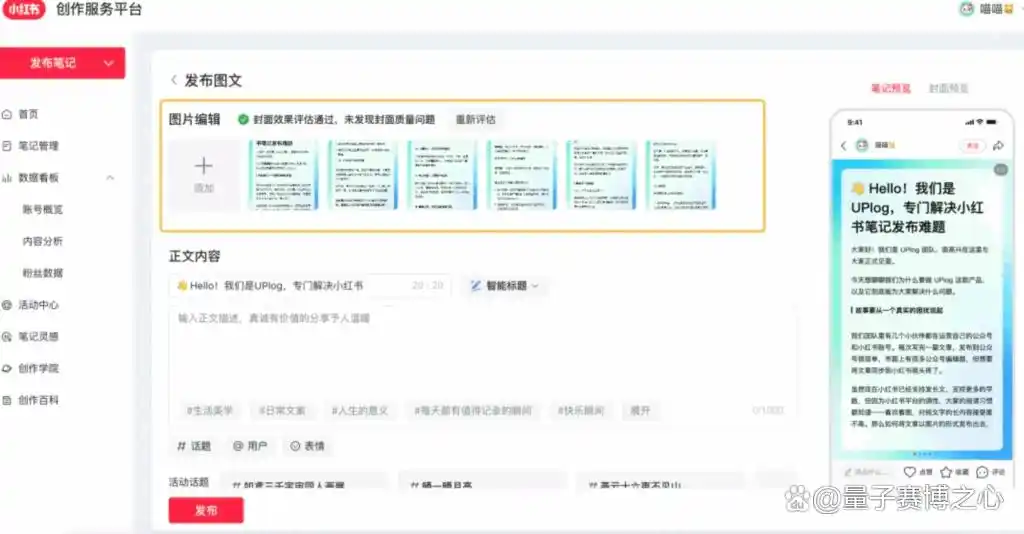Insert a topic with 话题 button
The height and width of the screenshot is (534, 1024).
pyautogui.click(x=194, y=446)
